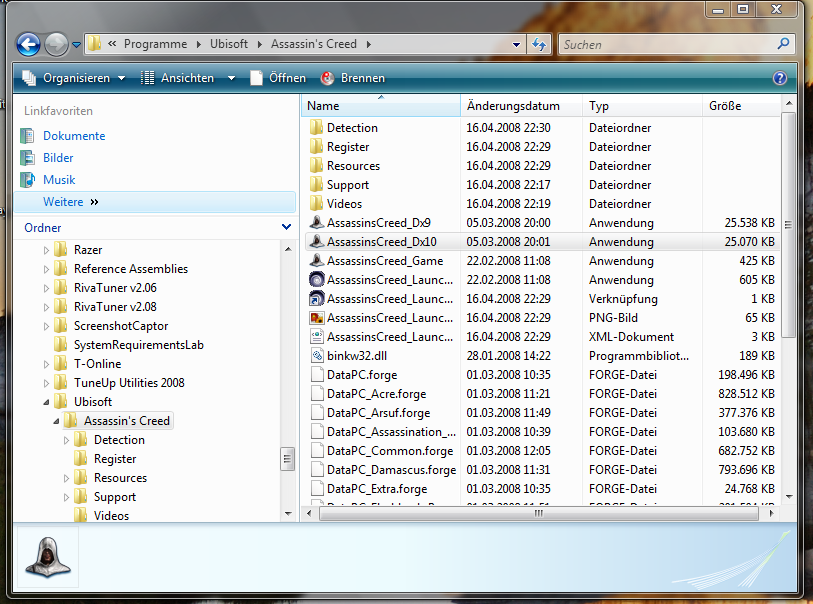This screenshot has height=604, width=813.
Task: Click the Ubisoft launcher icon sized 605 KB
Action: [x=316, y=279]
